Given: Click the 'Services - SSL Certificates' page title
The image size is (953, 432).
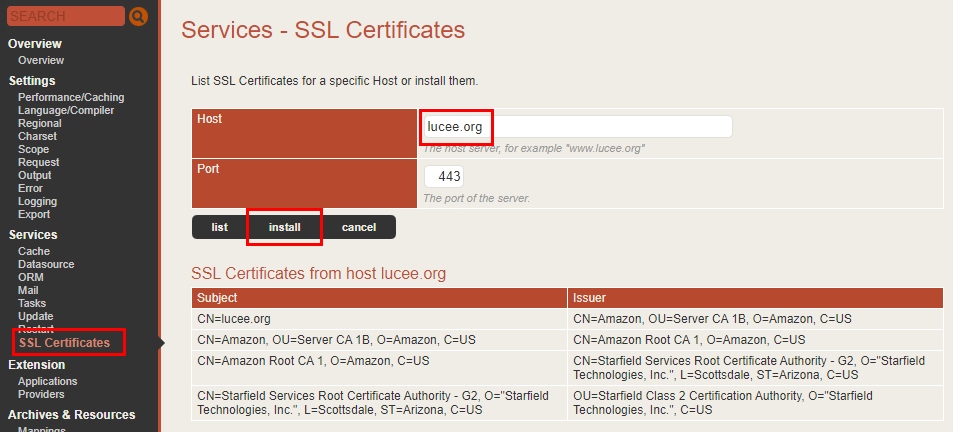Looking at the screenshot, I should (323, 30).
